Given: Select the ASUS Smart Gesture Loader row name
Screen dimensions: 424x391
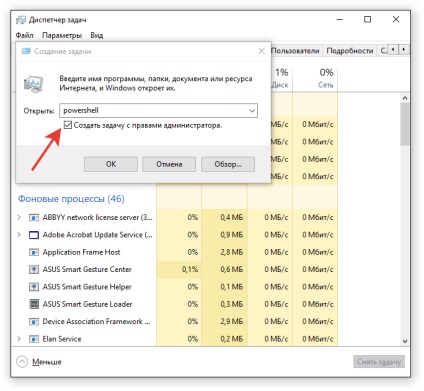Looking at the screenshot, I should pyautogui.click(x=87, y=304).
